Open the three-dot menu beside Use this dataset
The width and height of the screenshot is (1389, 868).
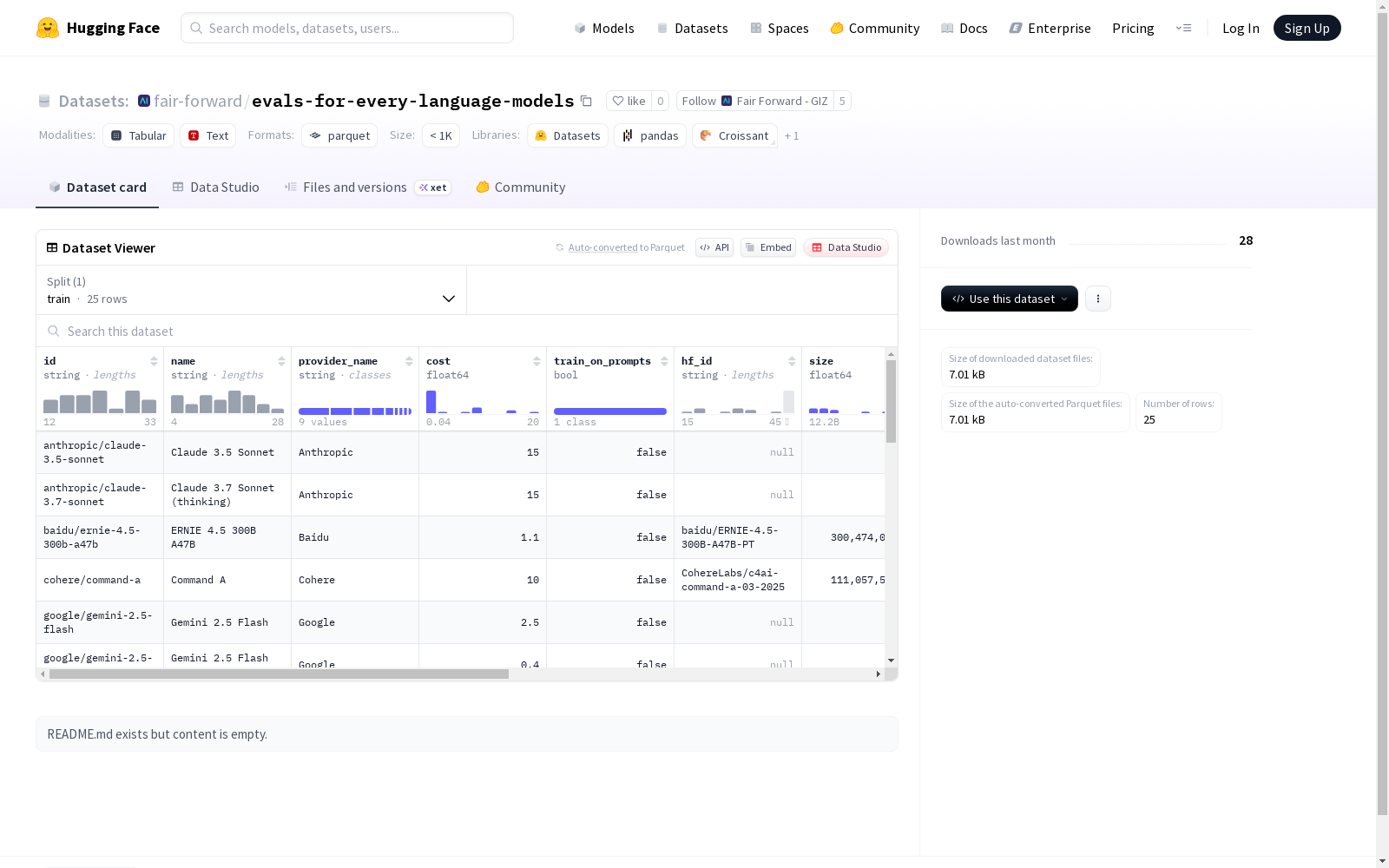point(1098,299)
